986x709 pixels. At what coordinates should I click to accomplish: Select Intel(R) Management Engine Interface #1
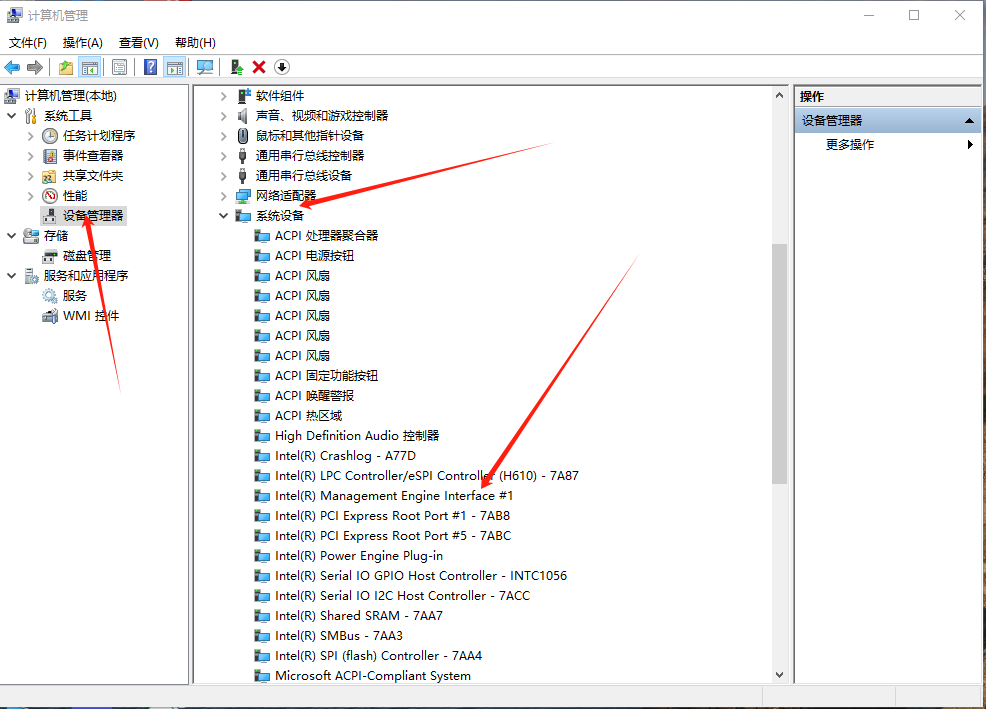[x=394, y=496]
